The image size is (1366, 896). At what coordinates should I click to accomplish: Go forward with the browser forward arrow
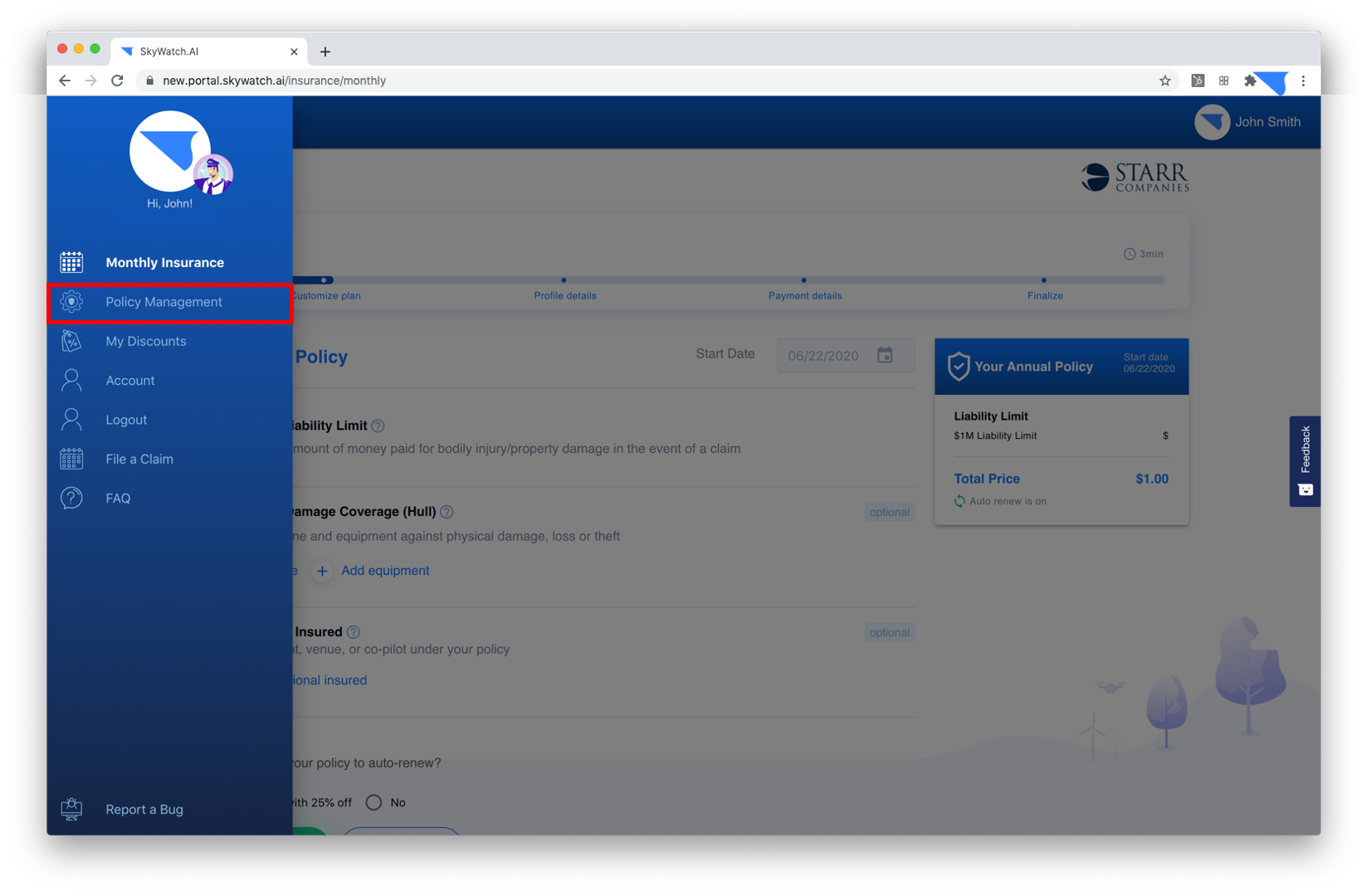coord(91,80)
